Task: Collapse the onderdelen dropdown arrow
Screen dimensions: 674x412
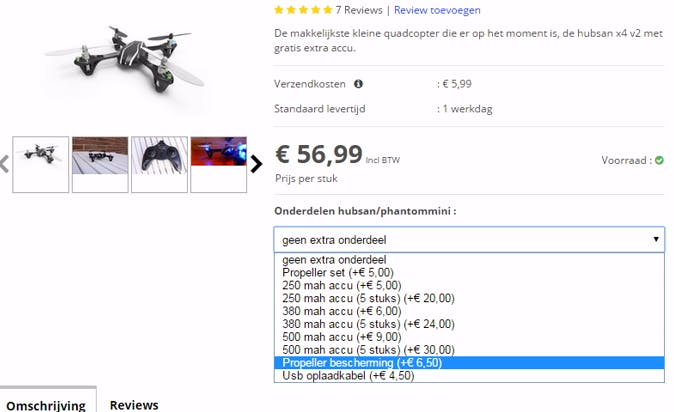Action: [x=656, y=239]
